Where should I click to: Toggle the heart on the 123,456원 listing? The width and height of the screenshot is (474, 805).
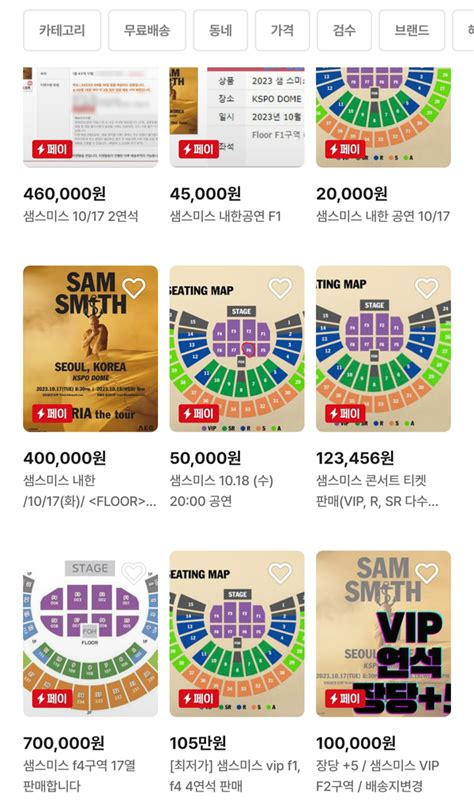click(427, 289)
